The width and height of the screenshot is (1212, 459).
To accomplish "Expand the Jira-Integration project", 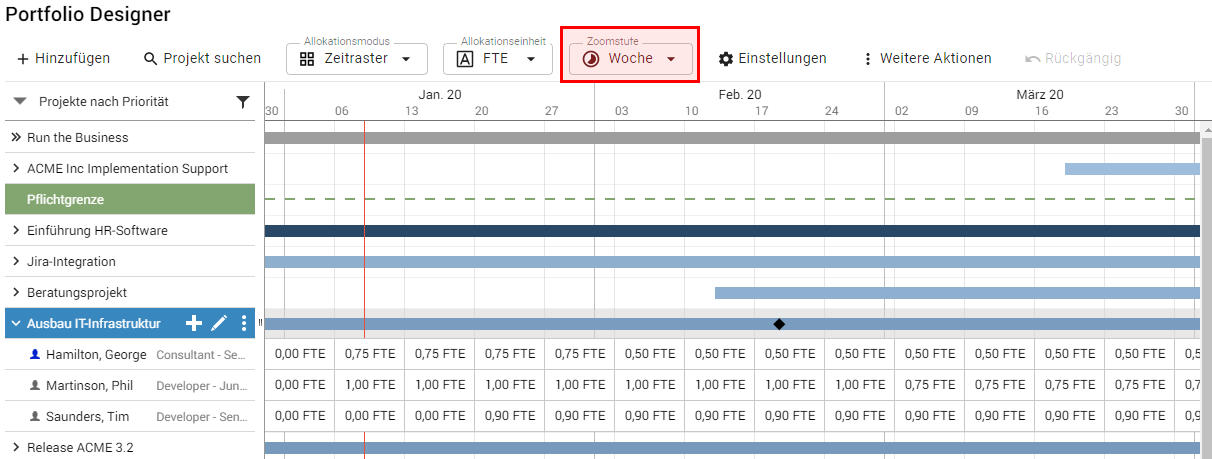I will point(16,262).
